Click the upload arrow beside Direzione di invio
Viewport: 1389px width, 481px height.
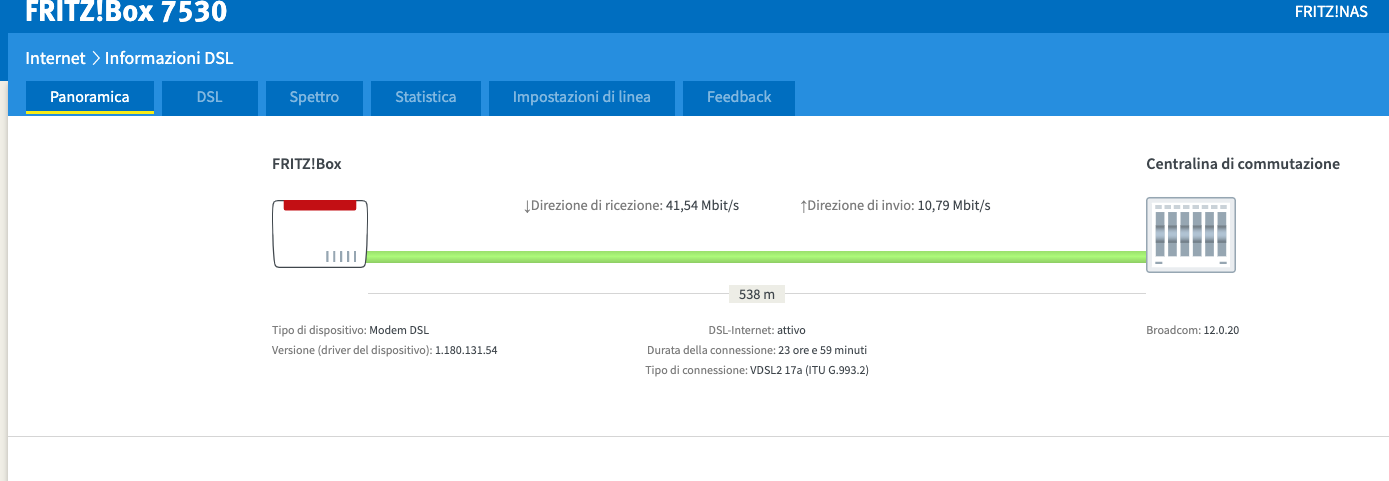pyautogui.click(x=803, y=206)
